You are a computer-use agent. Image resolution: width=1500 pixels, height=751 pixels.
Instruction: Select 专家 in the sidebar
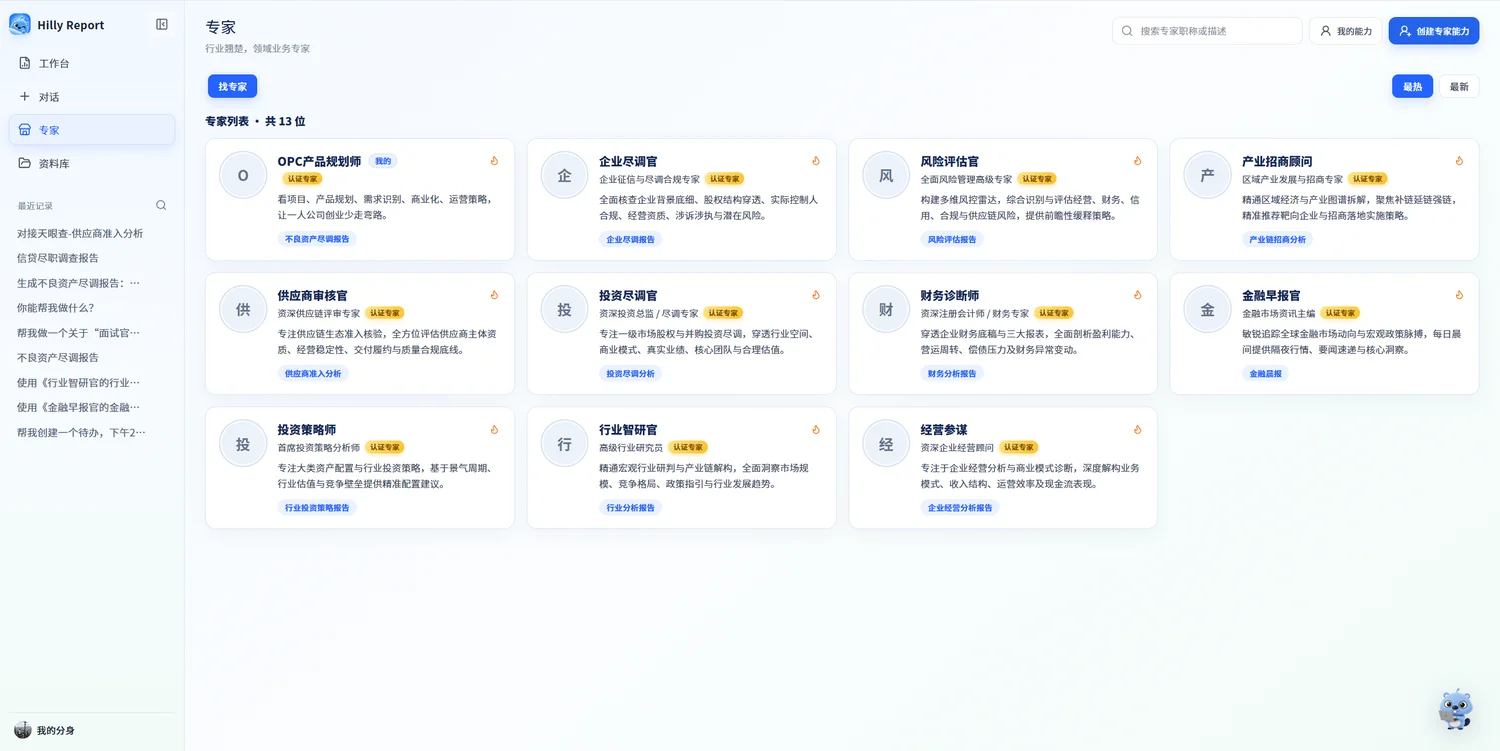coord(92,130)
